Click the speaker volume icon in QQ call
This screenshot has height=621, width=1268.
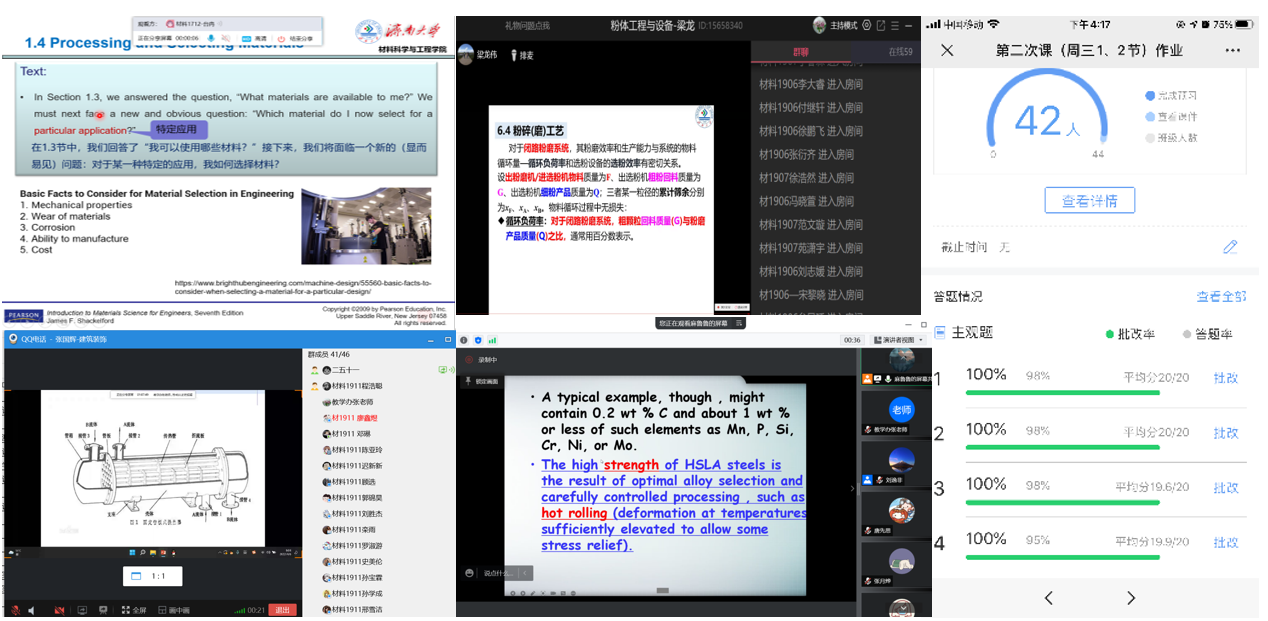31,610
